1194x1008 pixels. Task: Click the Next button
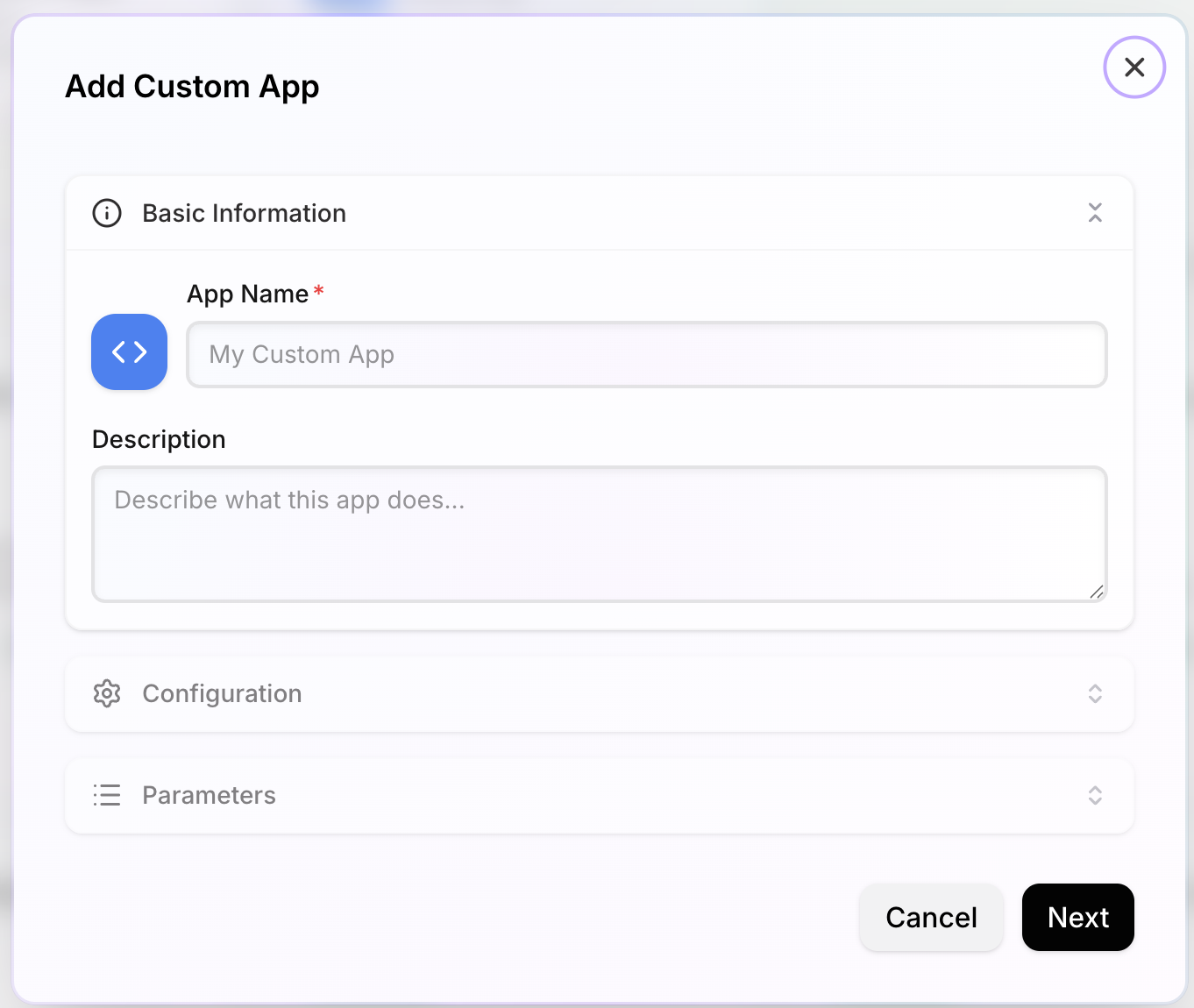1077,917
